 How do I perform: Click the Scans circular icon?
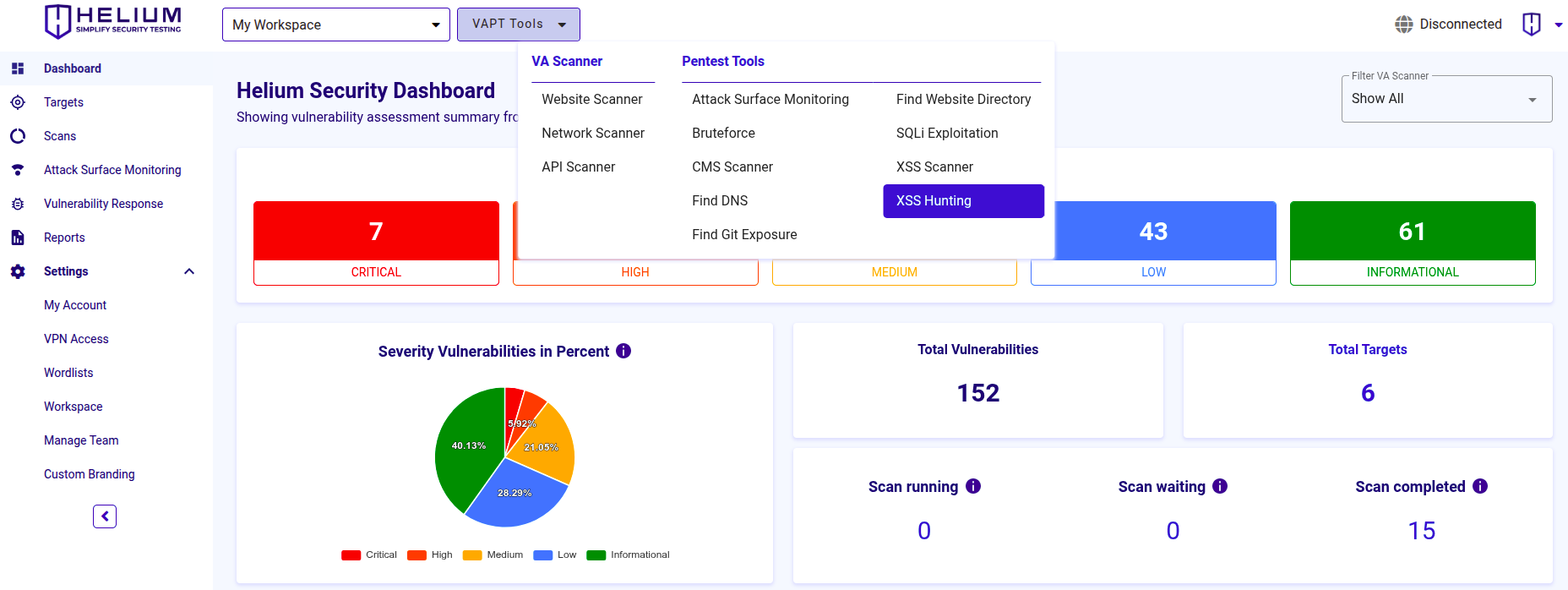pyautogui.click(x=18, y=136)
